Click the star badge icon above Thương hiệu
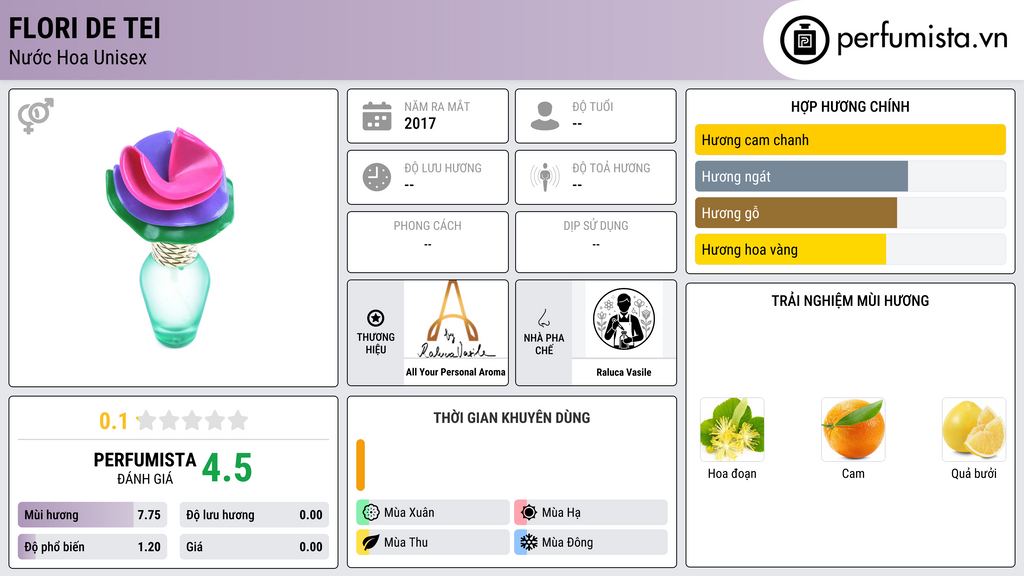The width and height of the screenshot is (1024, 576). point(376,318)
